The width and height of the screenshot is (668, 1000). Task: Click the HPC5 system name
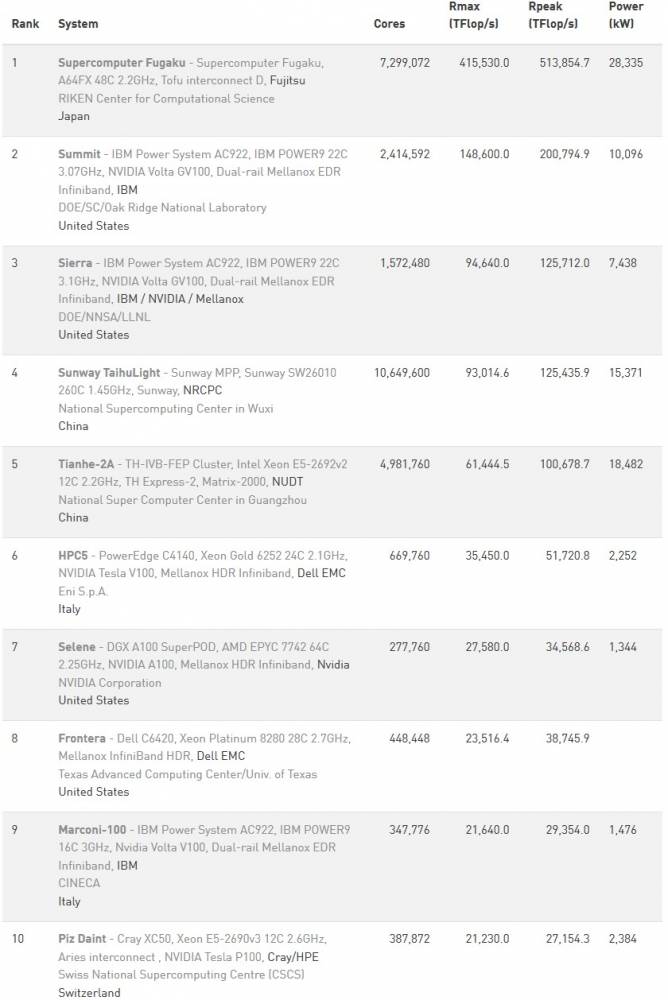[x=75, y=555]
